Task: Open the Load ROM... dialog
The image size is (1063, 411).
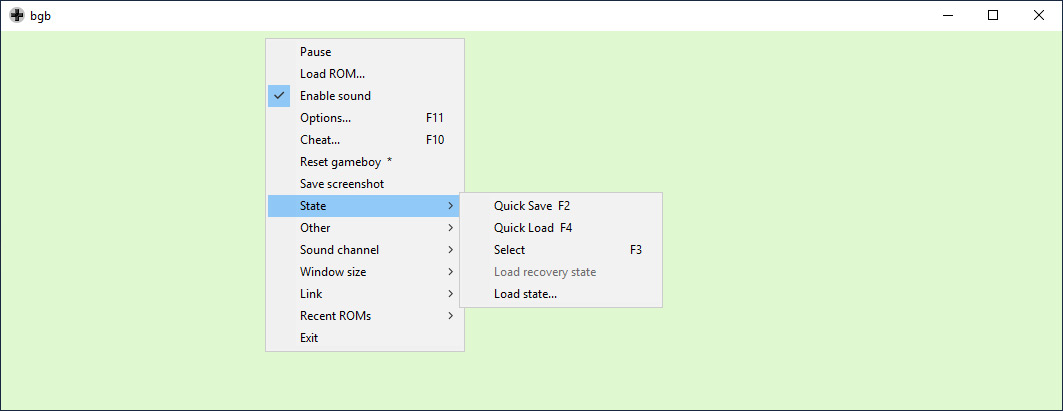Action: pyautogui.click(x=365, y=74)
